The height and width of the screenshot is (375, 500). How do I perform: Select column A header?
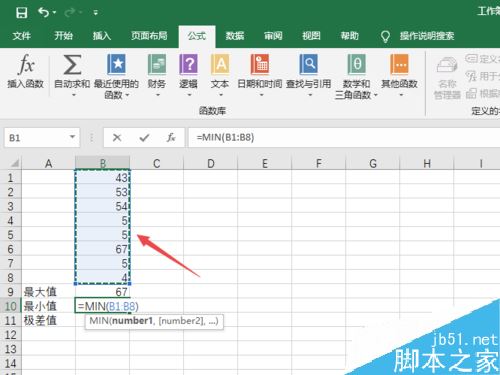48,163
